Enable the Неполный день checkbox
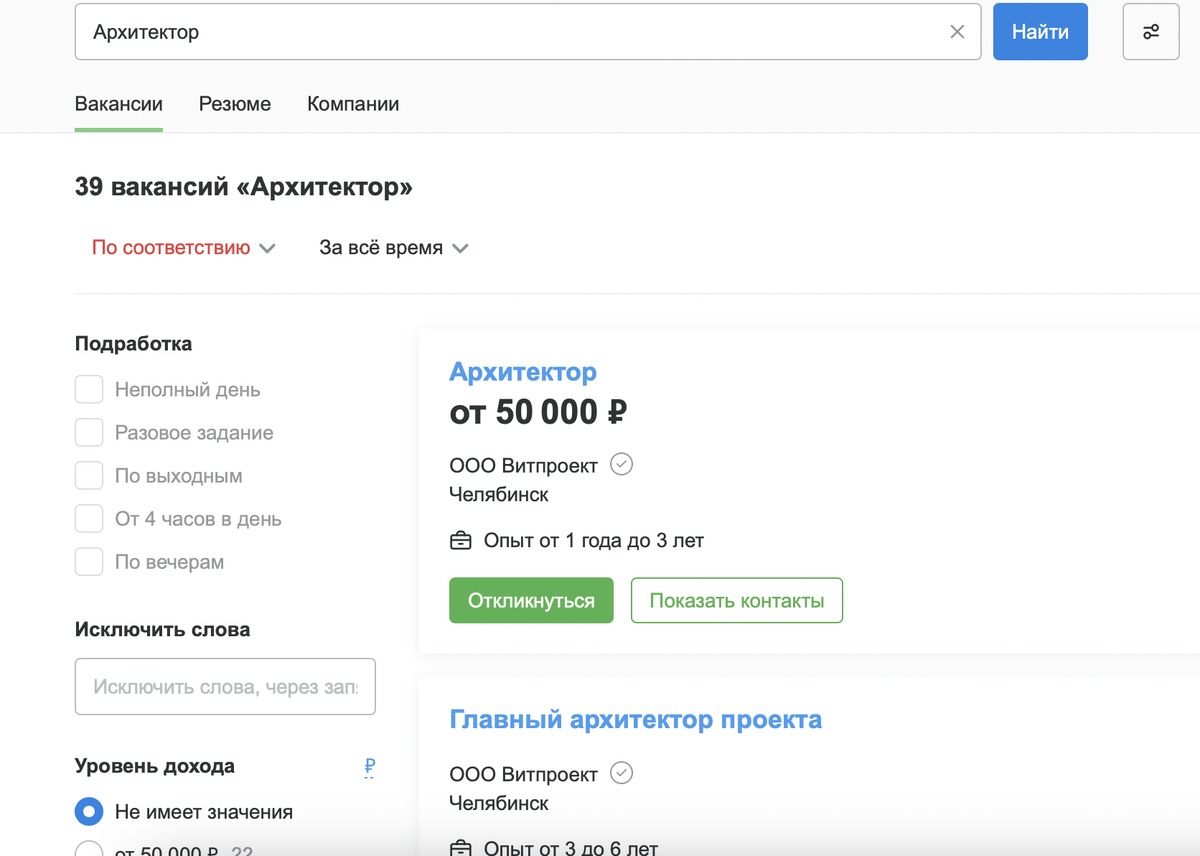Screen dimensions: 1200x856 [89, 389]
